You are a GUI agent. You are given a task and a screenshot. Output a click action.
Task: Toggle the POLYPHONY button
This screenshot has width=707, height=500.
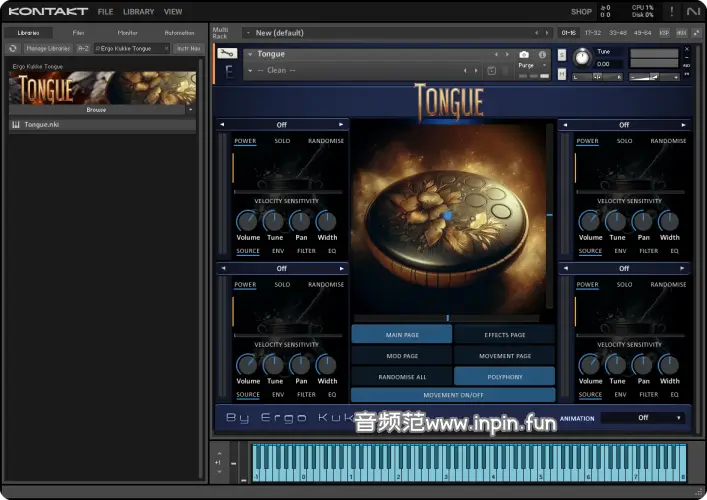pyautogui.click(x=505, y=376)
